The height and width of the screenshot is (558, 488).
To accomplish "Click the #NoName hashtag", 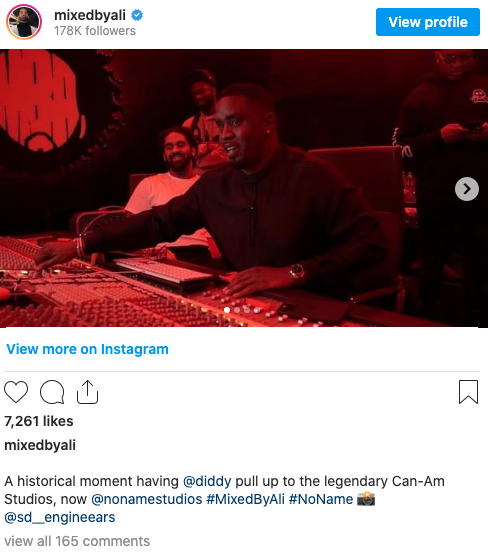I will tap(321, 499).
